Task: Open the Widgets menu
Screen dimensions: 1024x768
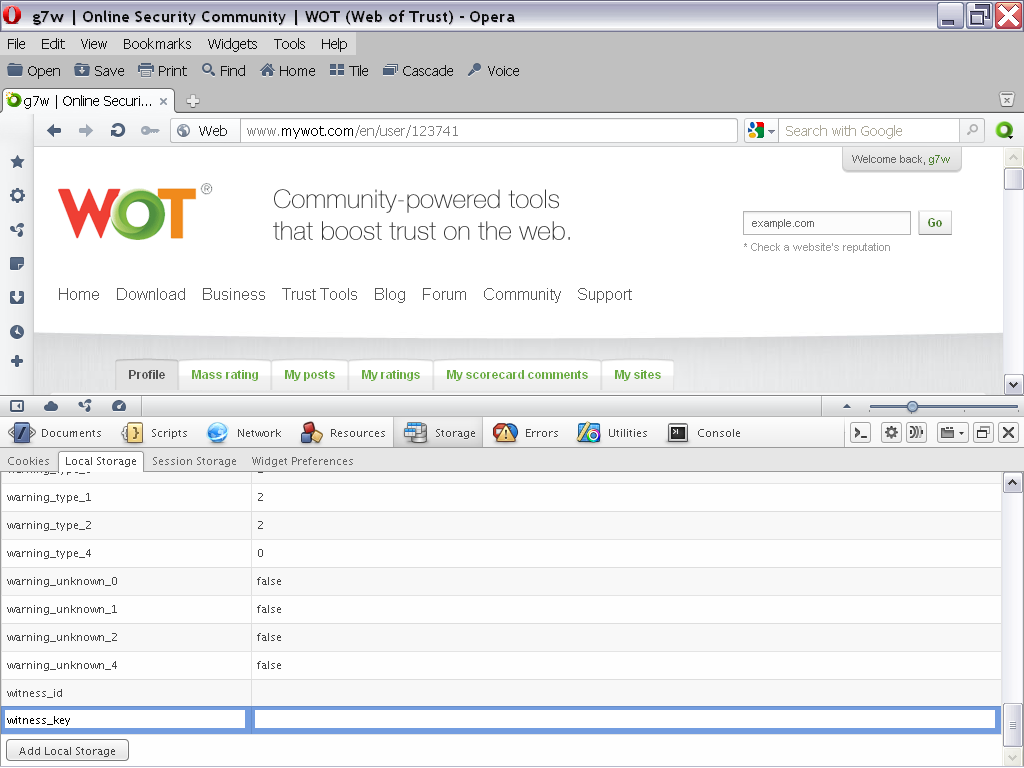Action: (x=232, y=44)
